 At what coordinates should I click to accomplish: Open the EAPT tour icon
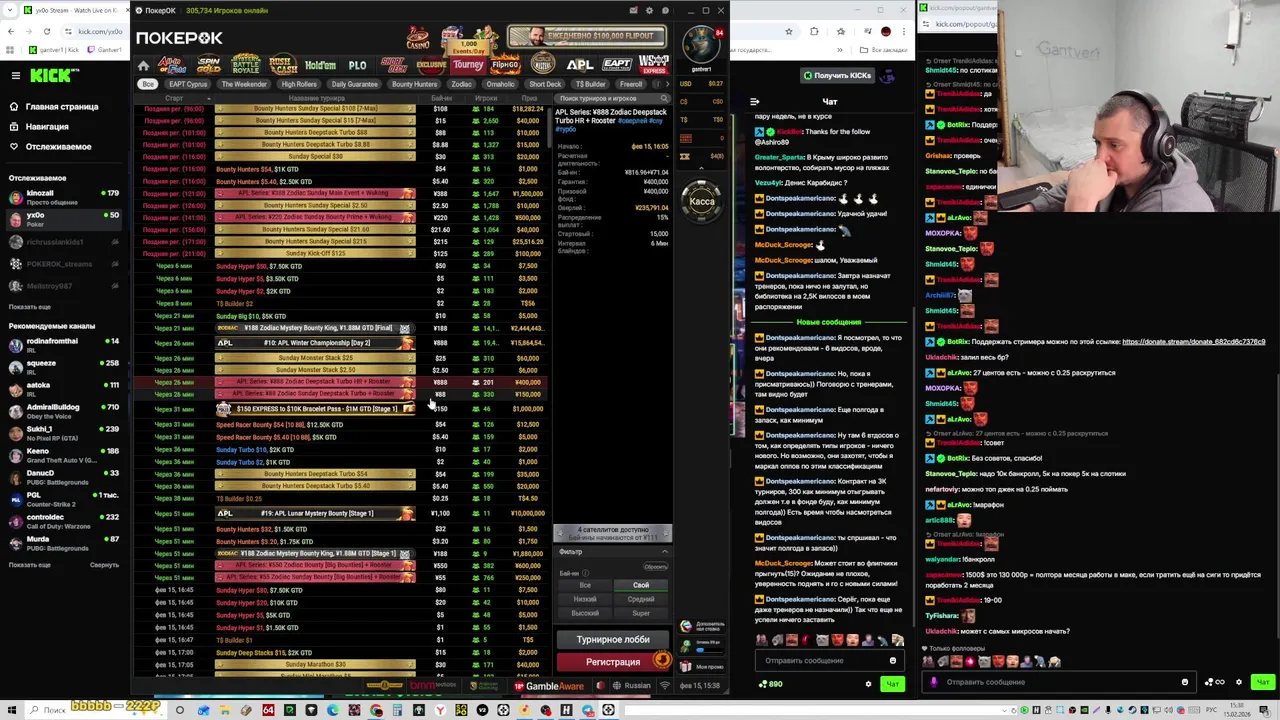click(617, 65)
